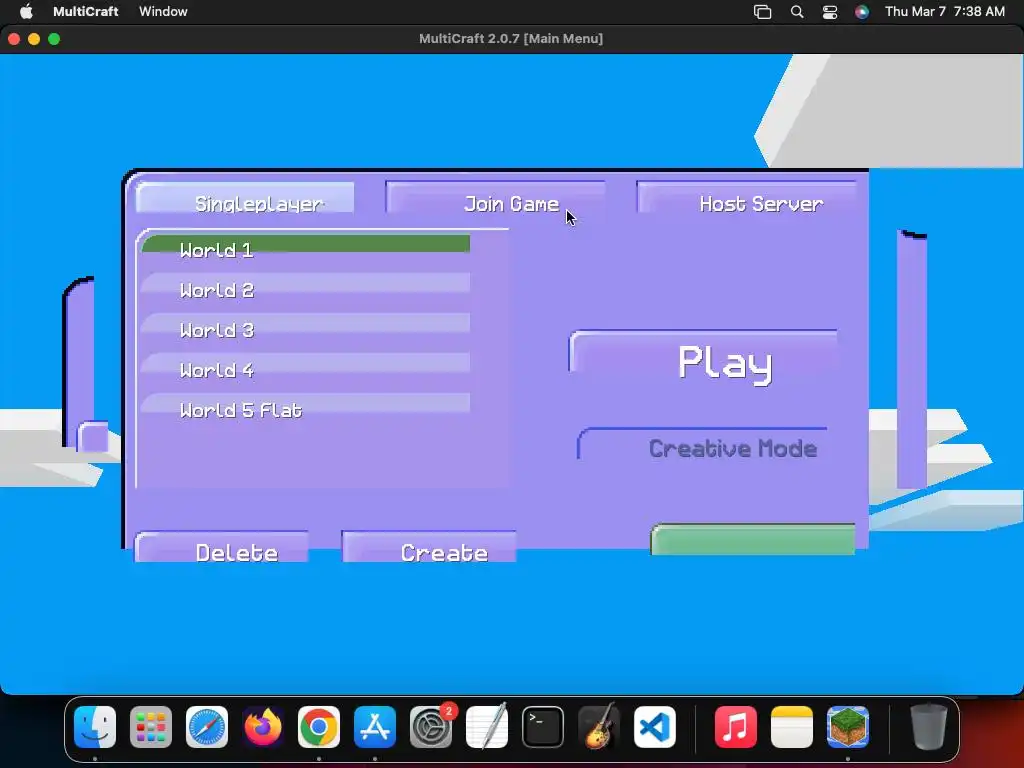Screen dimensions: 1024x768
Task: Click the blank green button below Creative Mode
Action: point(753,540)
